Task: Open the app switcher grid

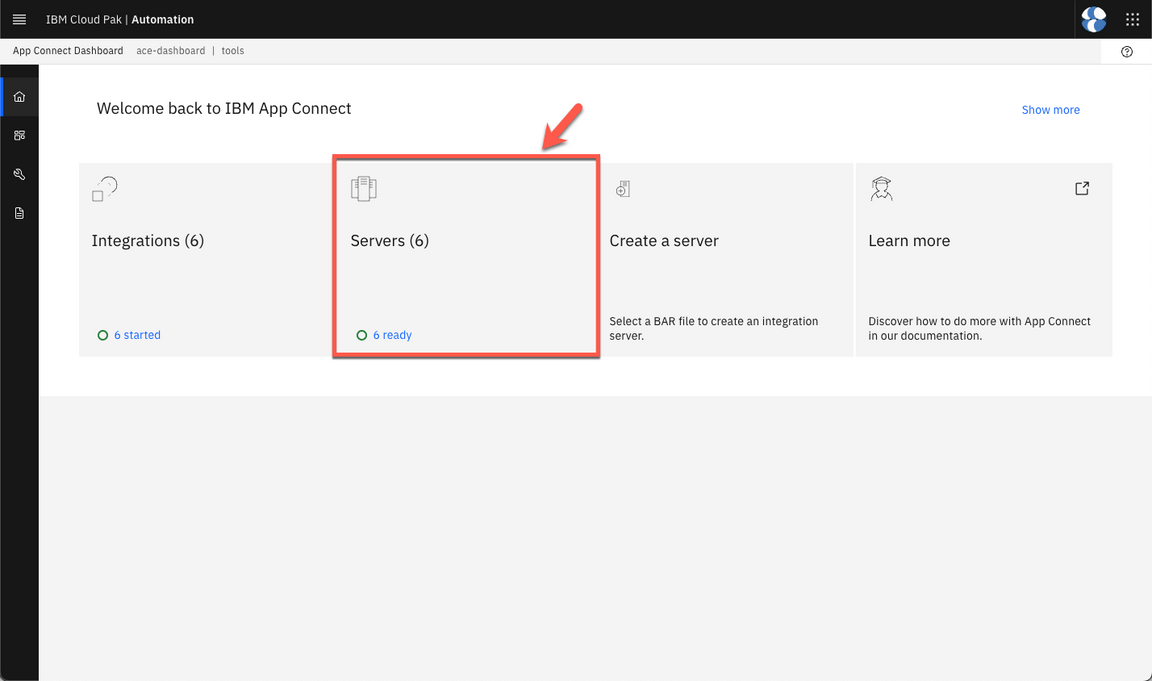Action: click(1132, 19)
